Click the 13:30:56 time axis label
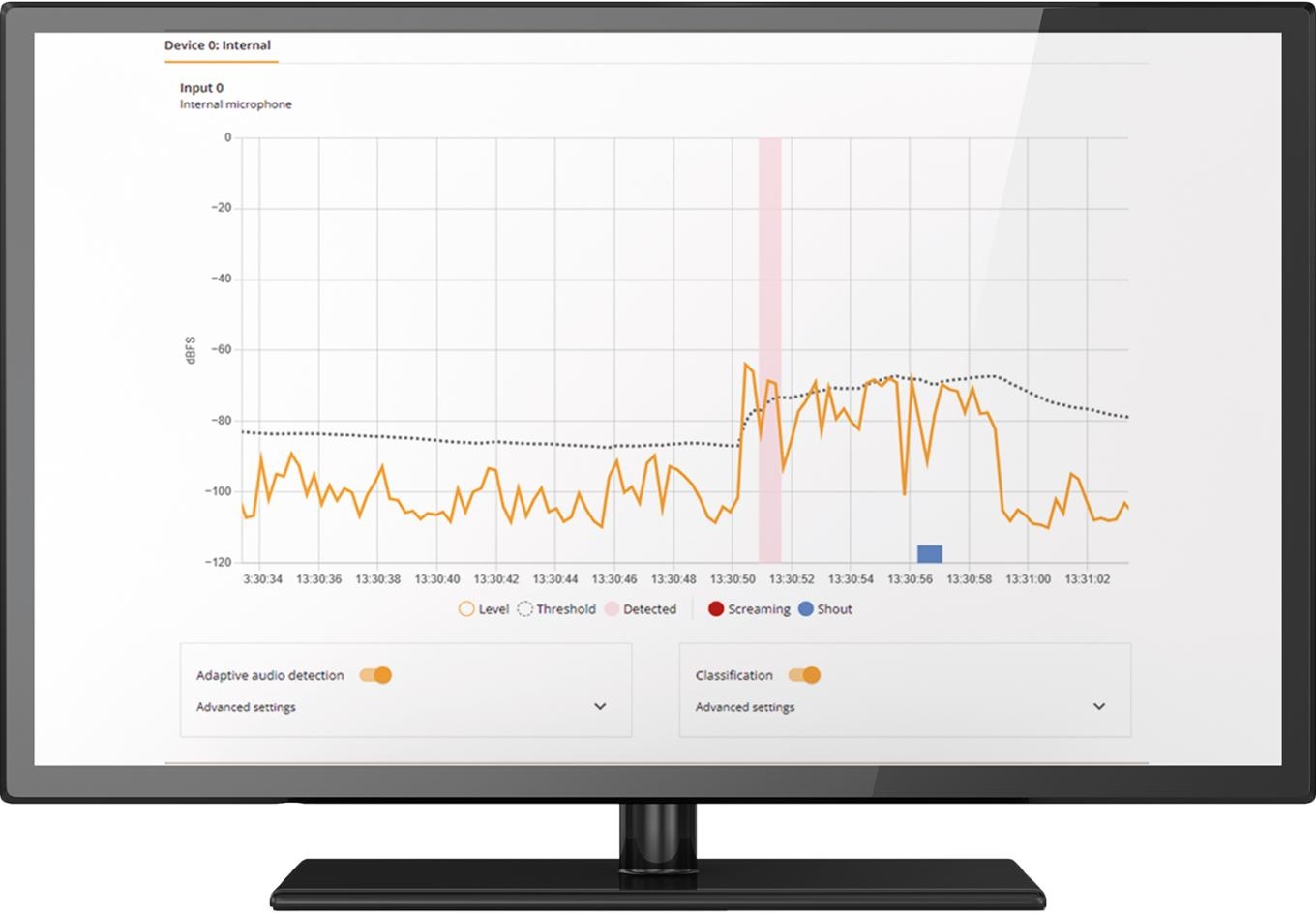Image resolution: width=1316 pixels, height=913 pixels. click(x=910, y=579)
